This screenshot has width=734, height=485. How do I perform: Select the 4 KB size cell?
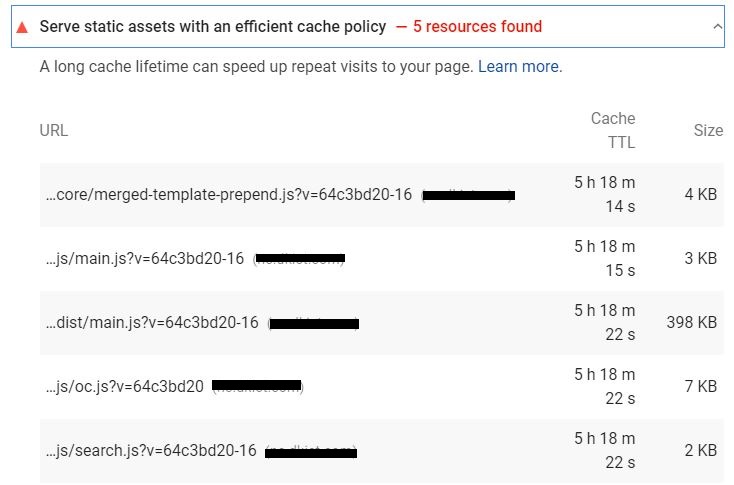pyautogui.click(x=701, y=194)
